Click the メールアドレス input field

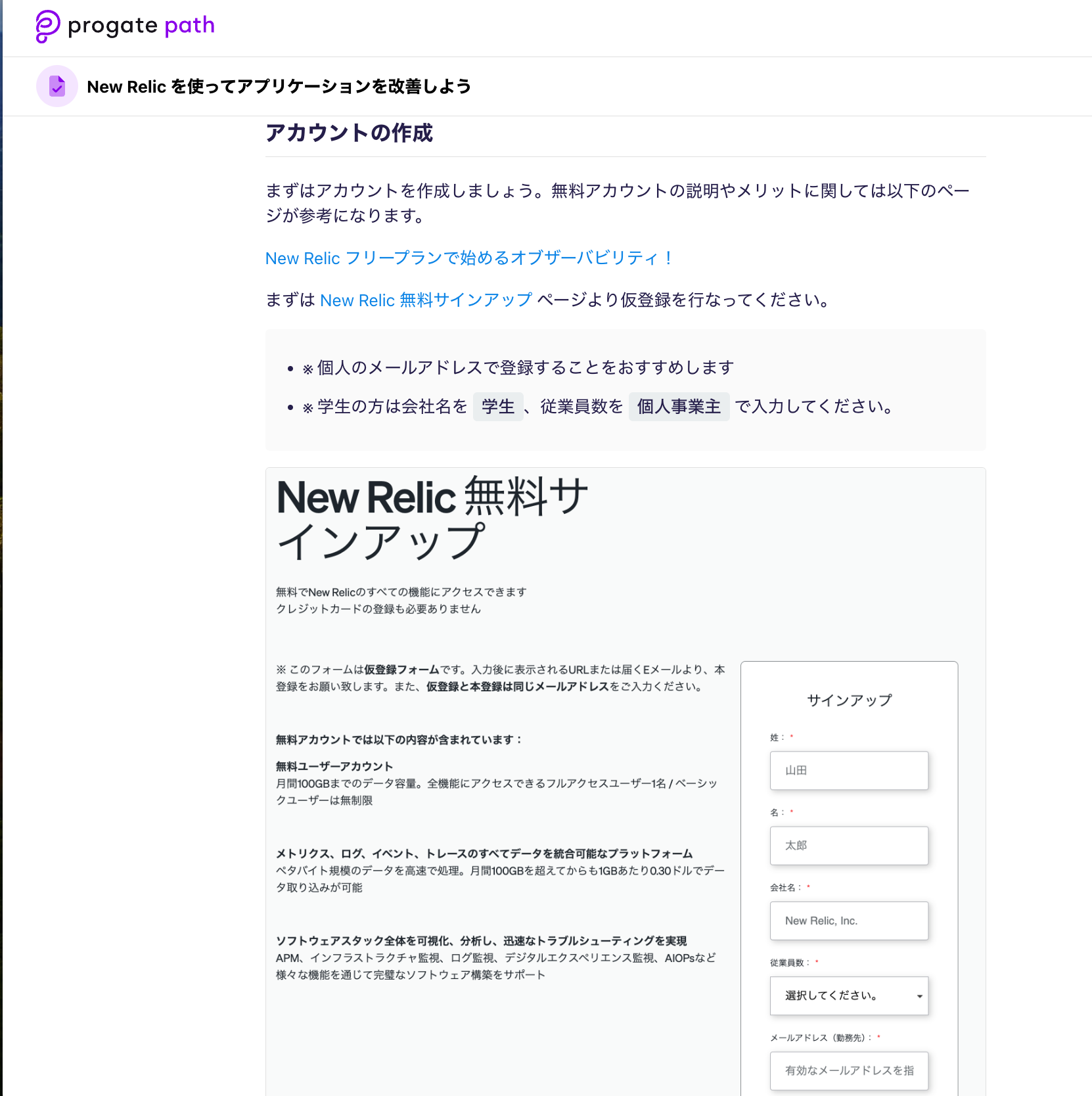tap(849, 1071)
